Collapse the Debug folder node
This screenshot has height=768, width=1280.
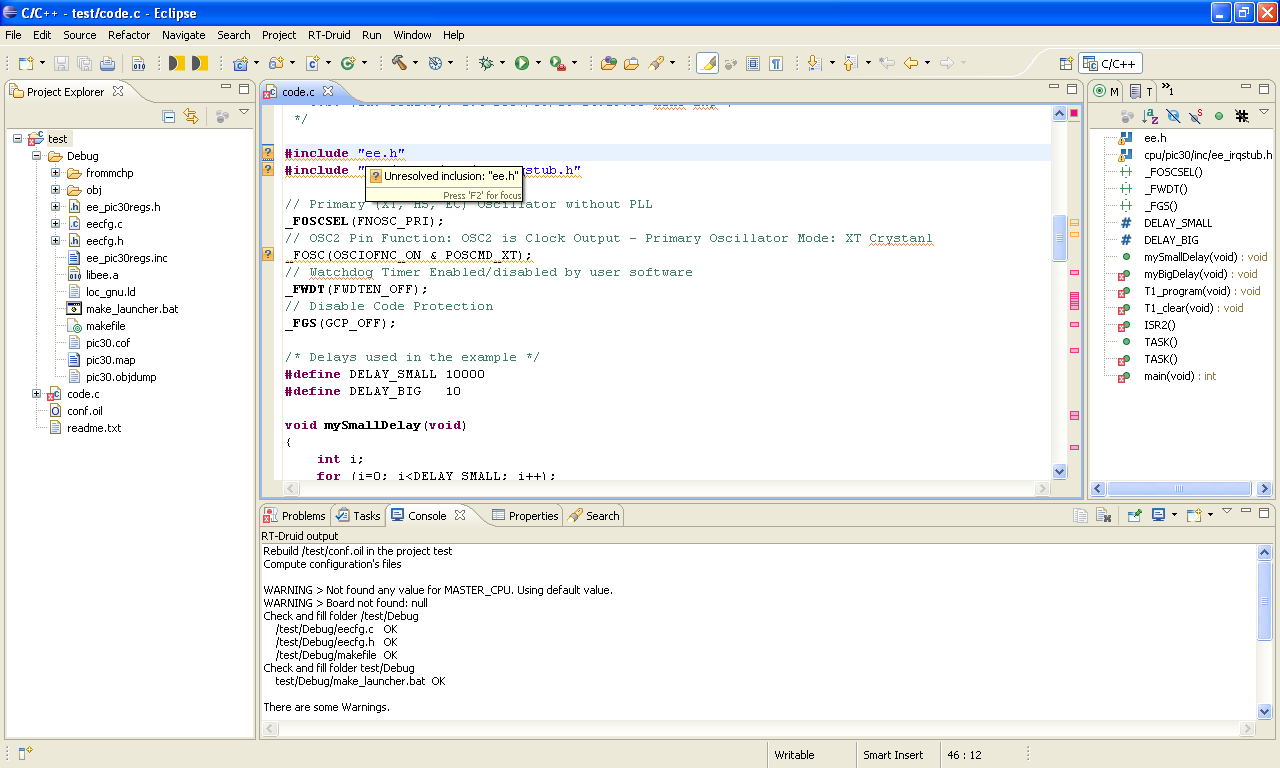coord(37,156)
